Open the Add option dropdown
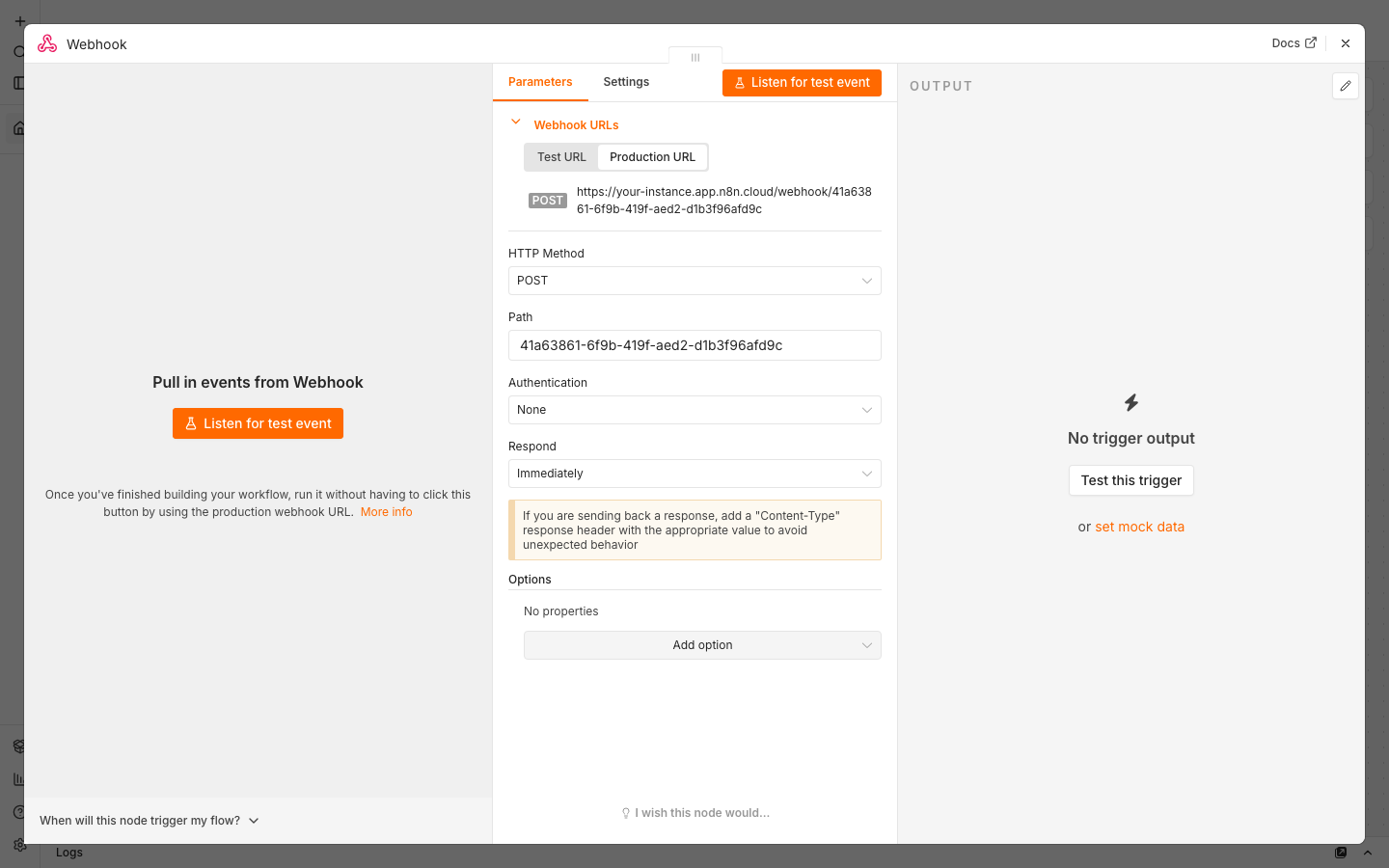 [x=702, y=645]
